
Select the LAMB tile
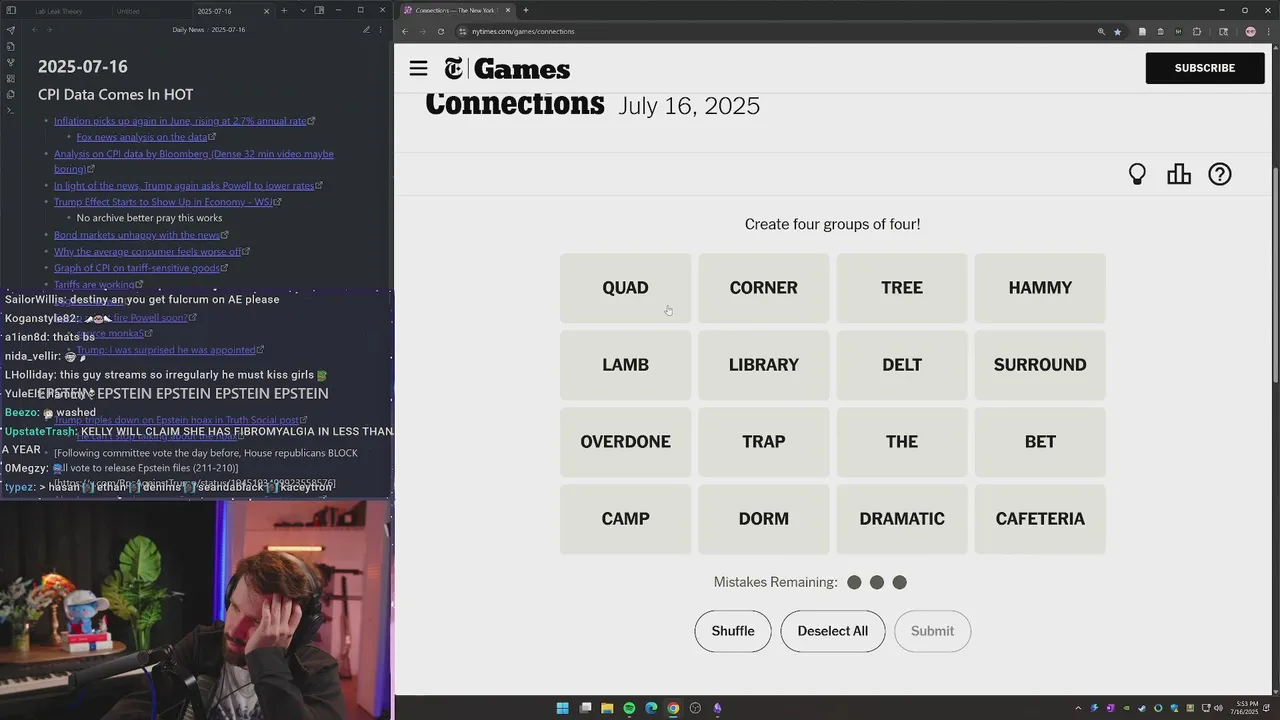click(x=625, y=365)
